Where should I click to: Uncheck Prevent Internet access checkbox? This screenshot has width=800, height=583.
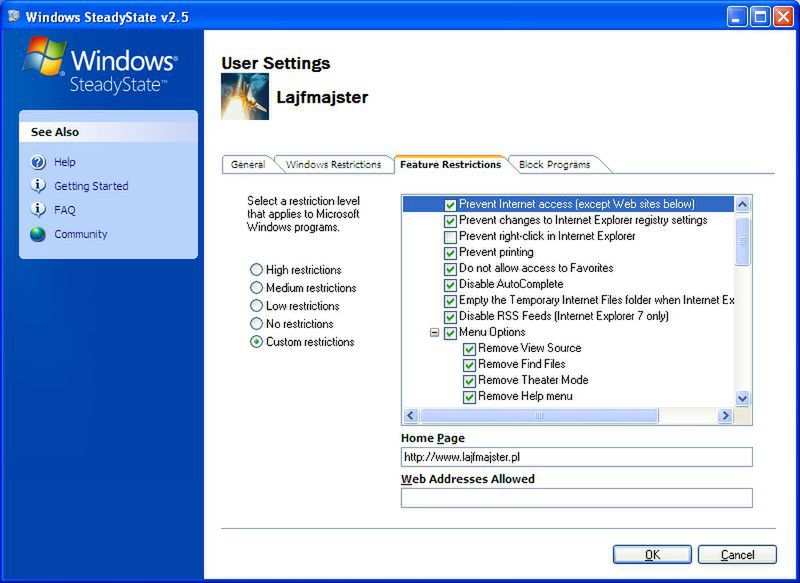[x=450, y=205]
